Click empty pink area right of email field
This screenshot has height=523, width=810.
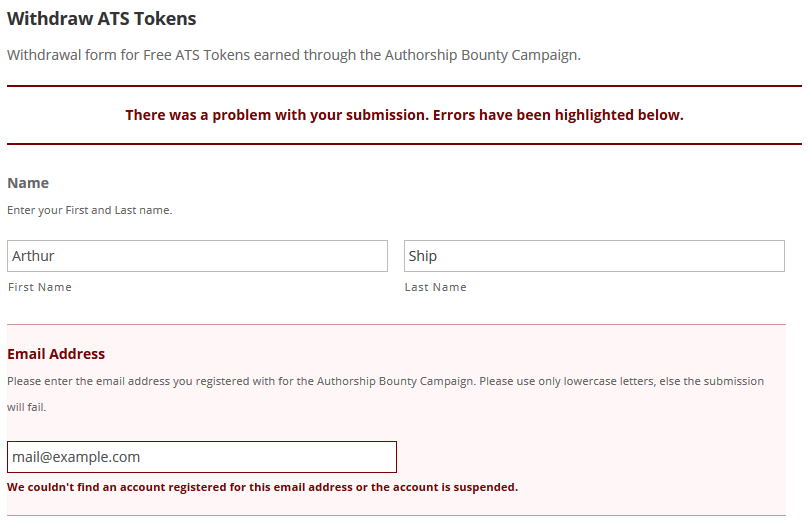[590, 457]
